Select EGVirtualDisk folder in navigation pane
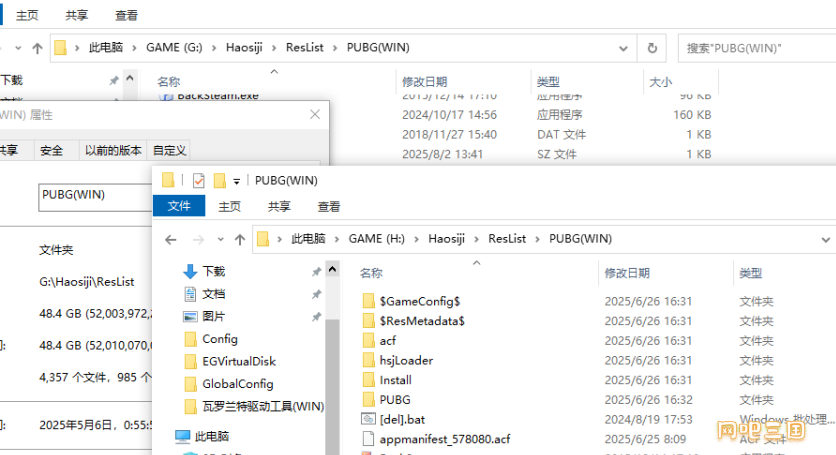 [x=239, y=361]
